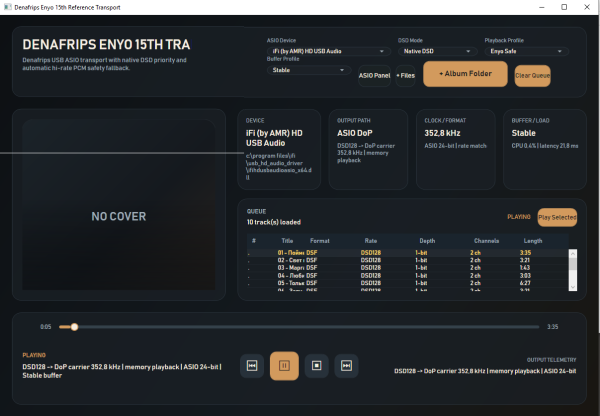Stop playback with the square icon

pos(316,365)
